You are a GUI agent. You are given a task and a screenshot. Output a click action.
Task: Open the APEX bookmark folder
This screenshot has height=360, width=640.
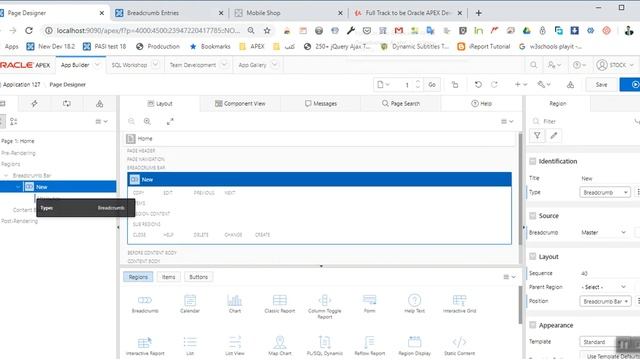[x=252, y=47]
